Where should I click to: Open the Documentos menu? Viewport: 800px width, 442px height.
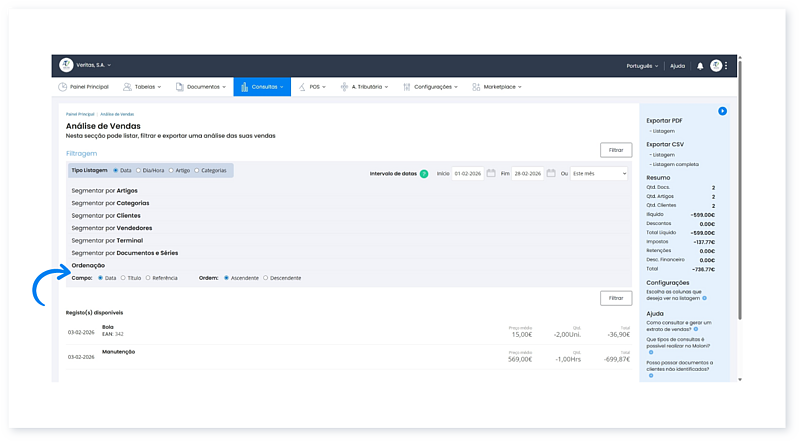click(x=203, y=87)
